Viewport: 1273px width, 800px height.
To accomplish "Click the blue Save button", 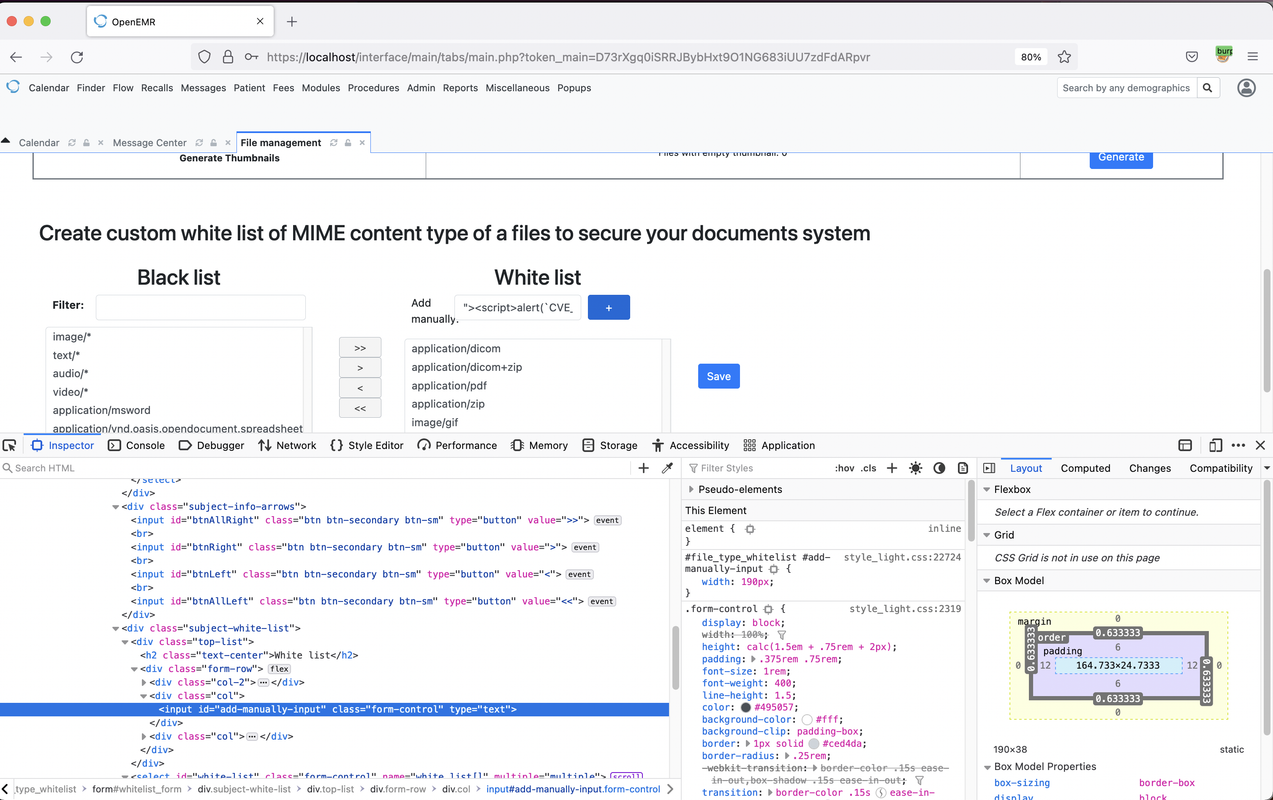I will (719, 376).
